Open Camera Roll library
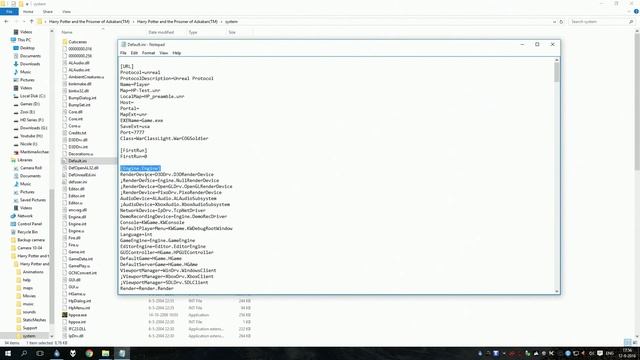Viewport: 640px width, 360px height. (31, 168)
